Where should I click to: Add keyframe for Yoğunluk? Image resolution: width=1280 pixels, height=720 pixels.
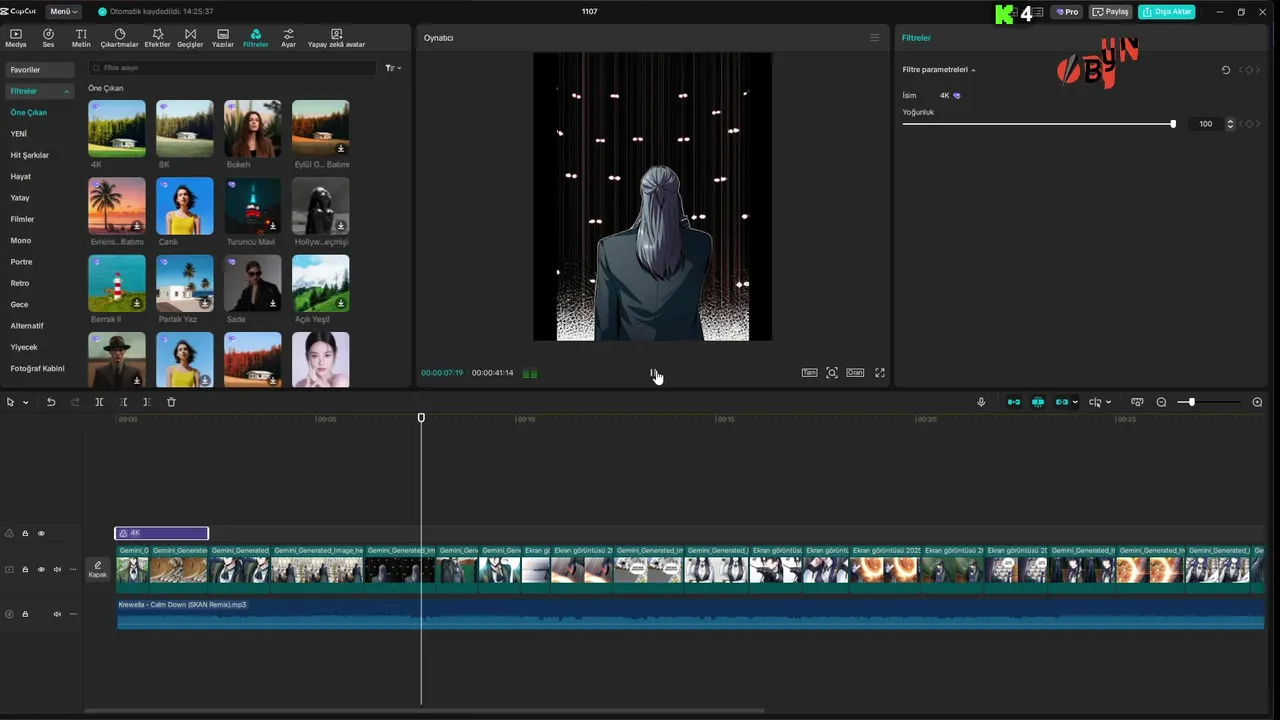coord(1248,124)
